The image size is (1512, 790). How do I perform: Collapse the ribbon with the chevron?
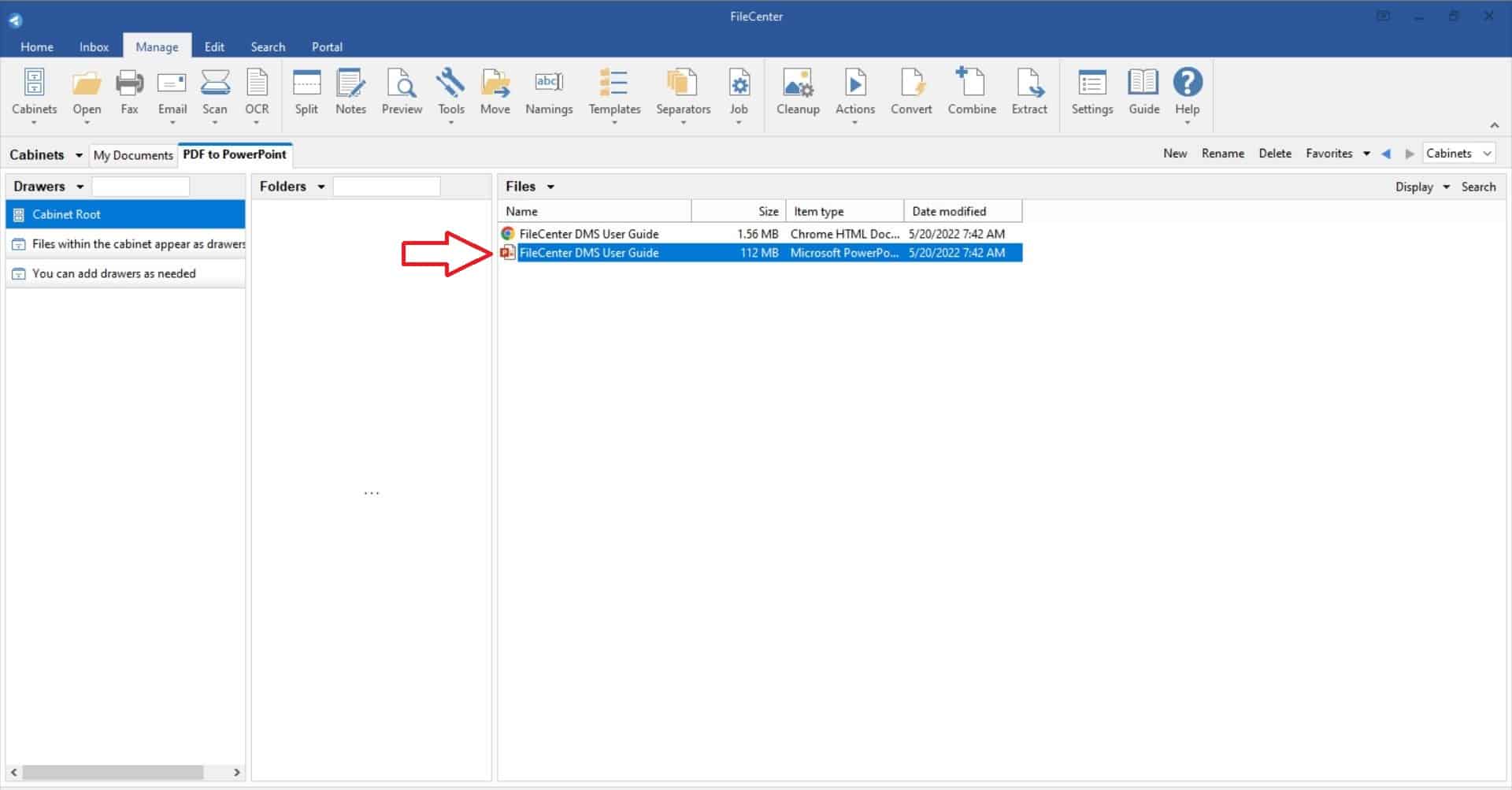coord(1494,125)
